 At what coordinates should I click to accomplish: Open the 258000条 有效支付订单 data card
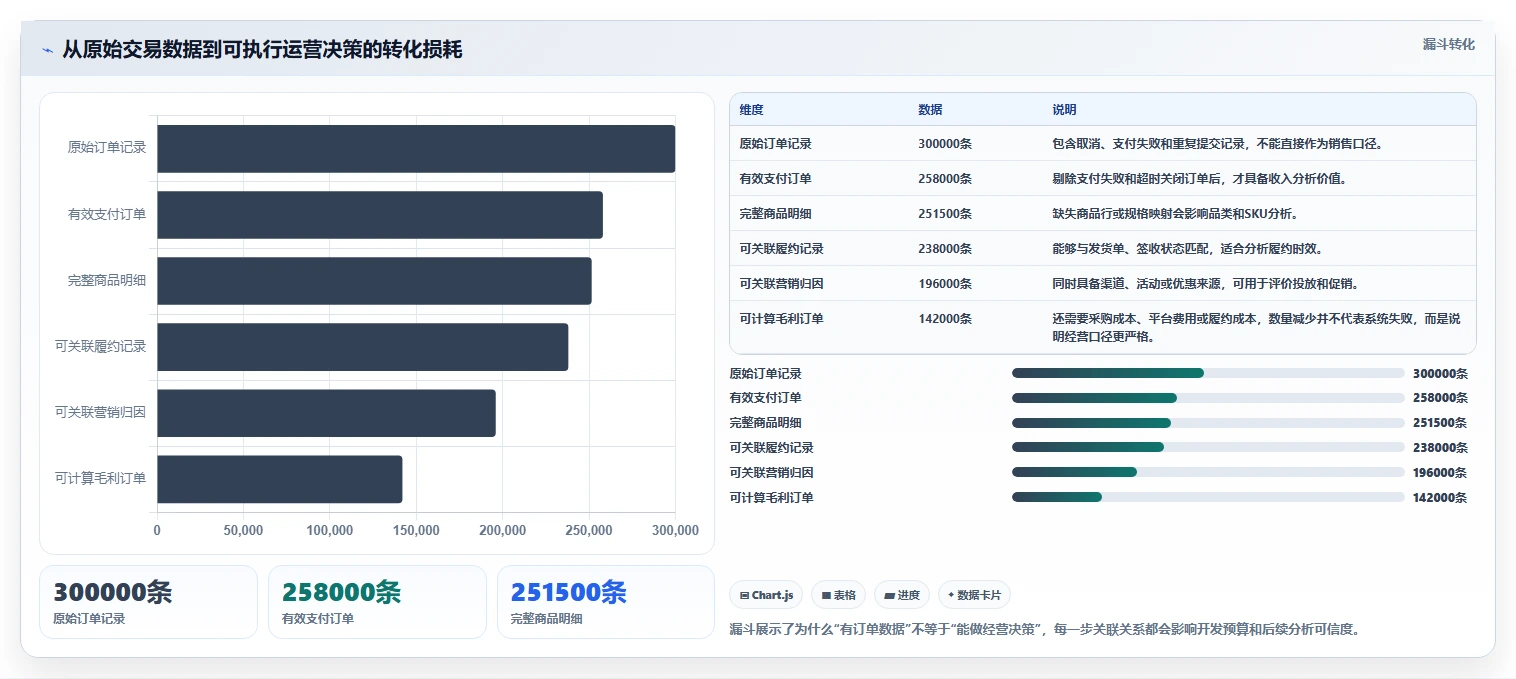point(377,602)
